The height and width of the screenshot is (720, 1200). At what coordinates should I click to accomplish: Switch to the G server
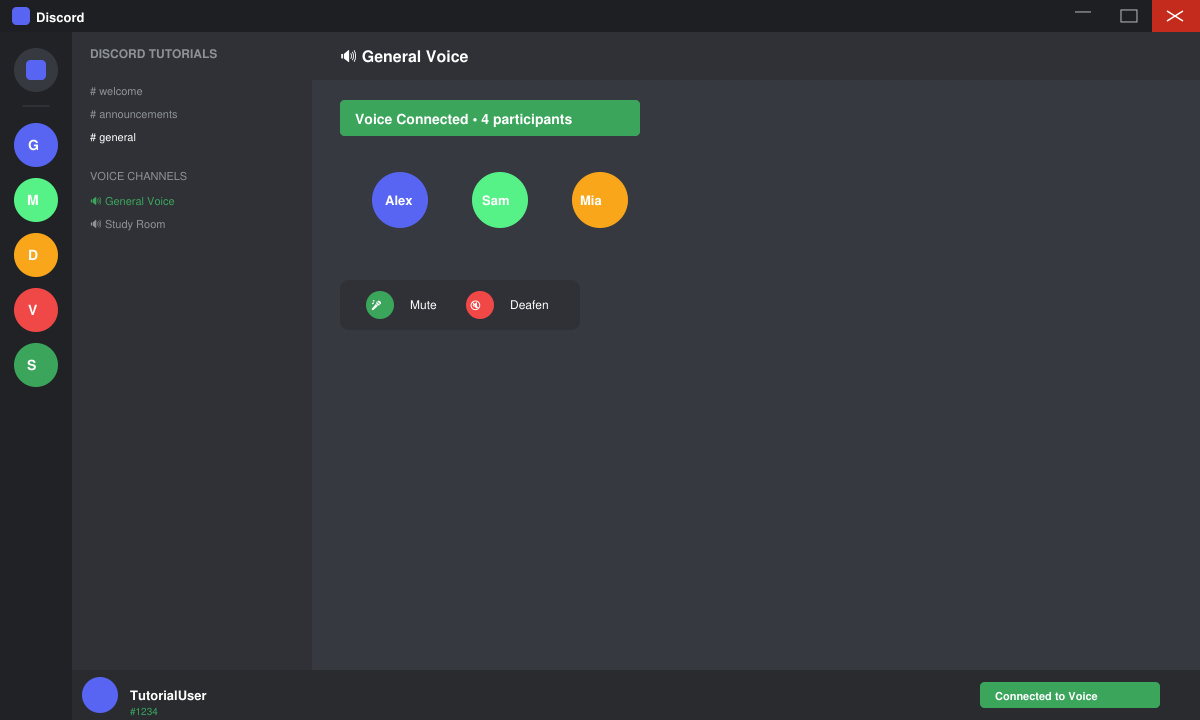click(x=36, y=145)
